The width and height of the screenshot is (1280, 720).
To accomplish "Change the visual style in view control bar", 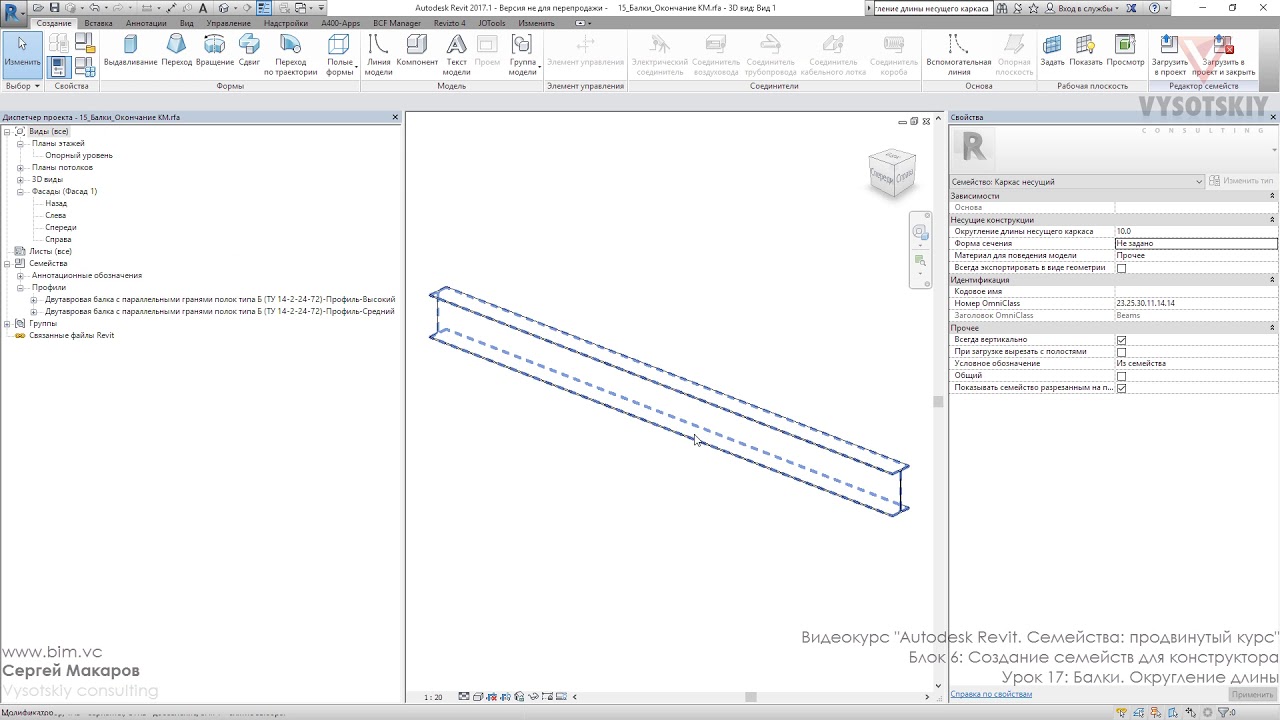I will 479,697.
